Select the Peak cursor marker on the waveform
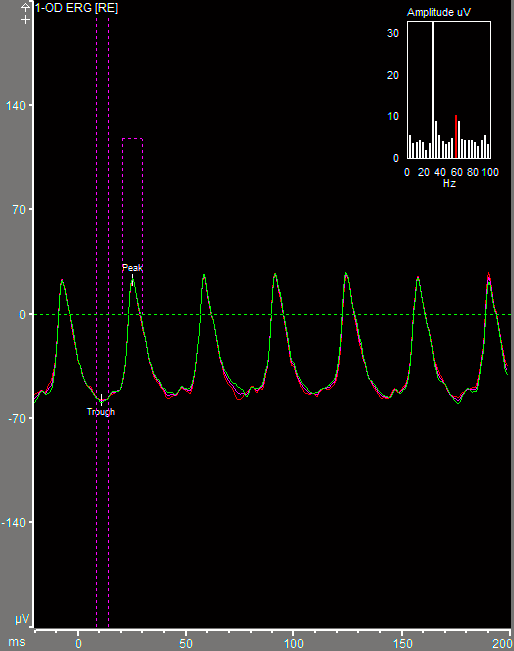 click(x=132, y=280)
